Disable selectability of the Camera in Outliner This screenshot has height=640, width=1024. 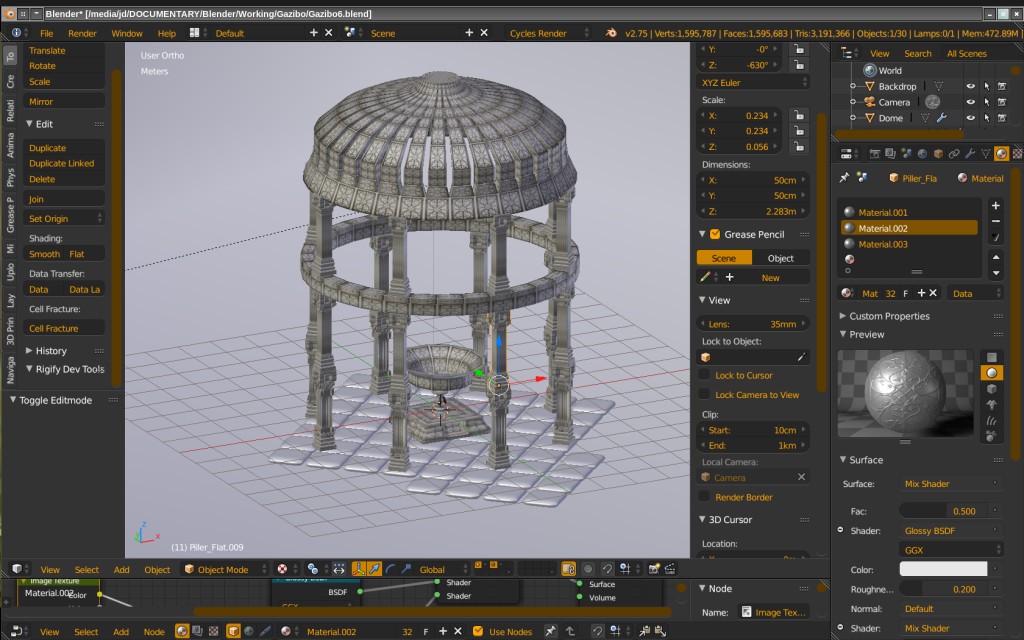point(987,102)
